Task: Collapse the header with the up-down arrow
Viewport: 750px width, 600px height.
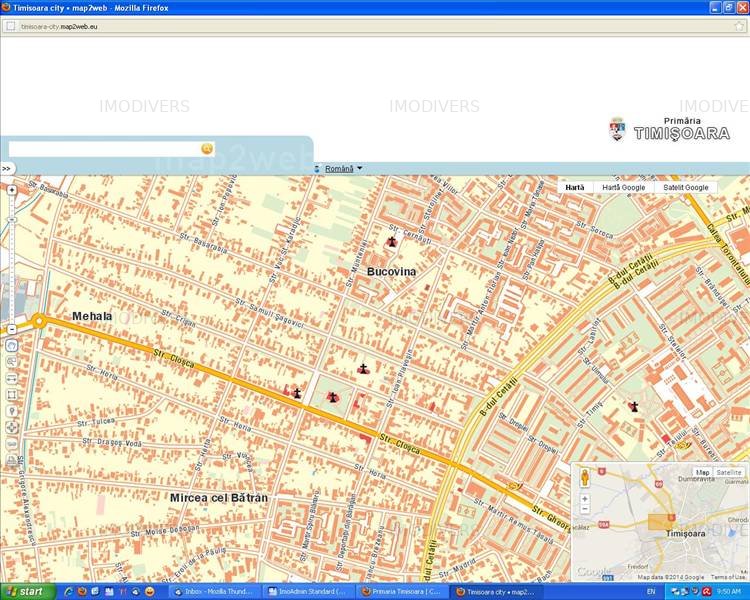Action: tap(316, 169)
